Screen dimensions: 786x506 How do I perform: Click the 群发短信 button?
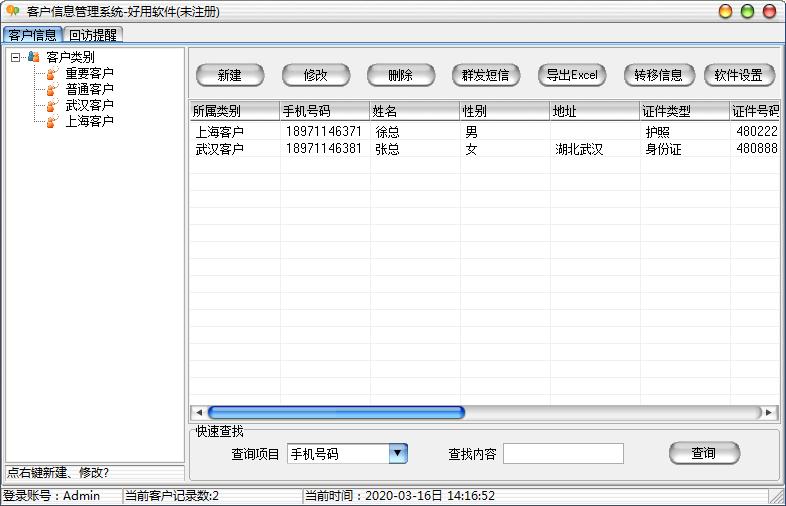click(486, 75)
